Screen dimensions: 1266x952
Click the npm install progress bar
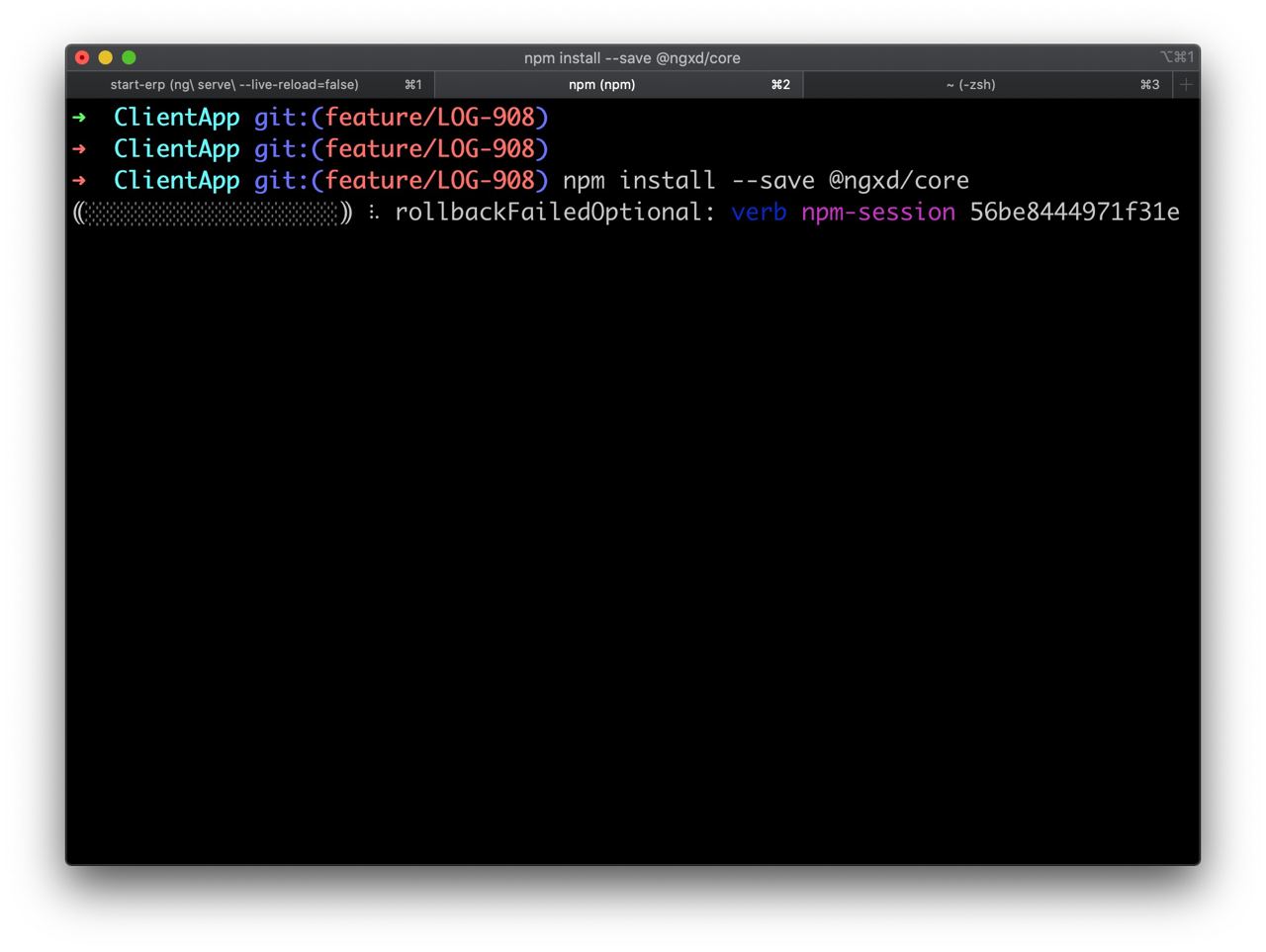click(x=213, y=213)
